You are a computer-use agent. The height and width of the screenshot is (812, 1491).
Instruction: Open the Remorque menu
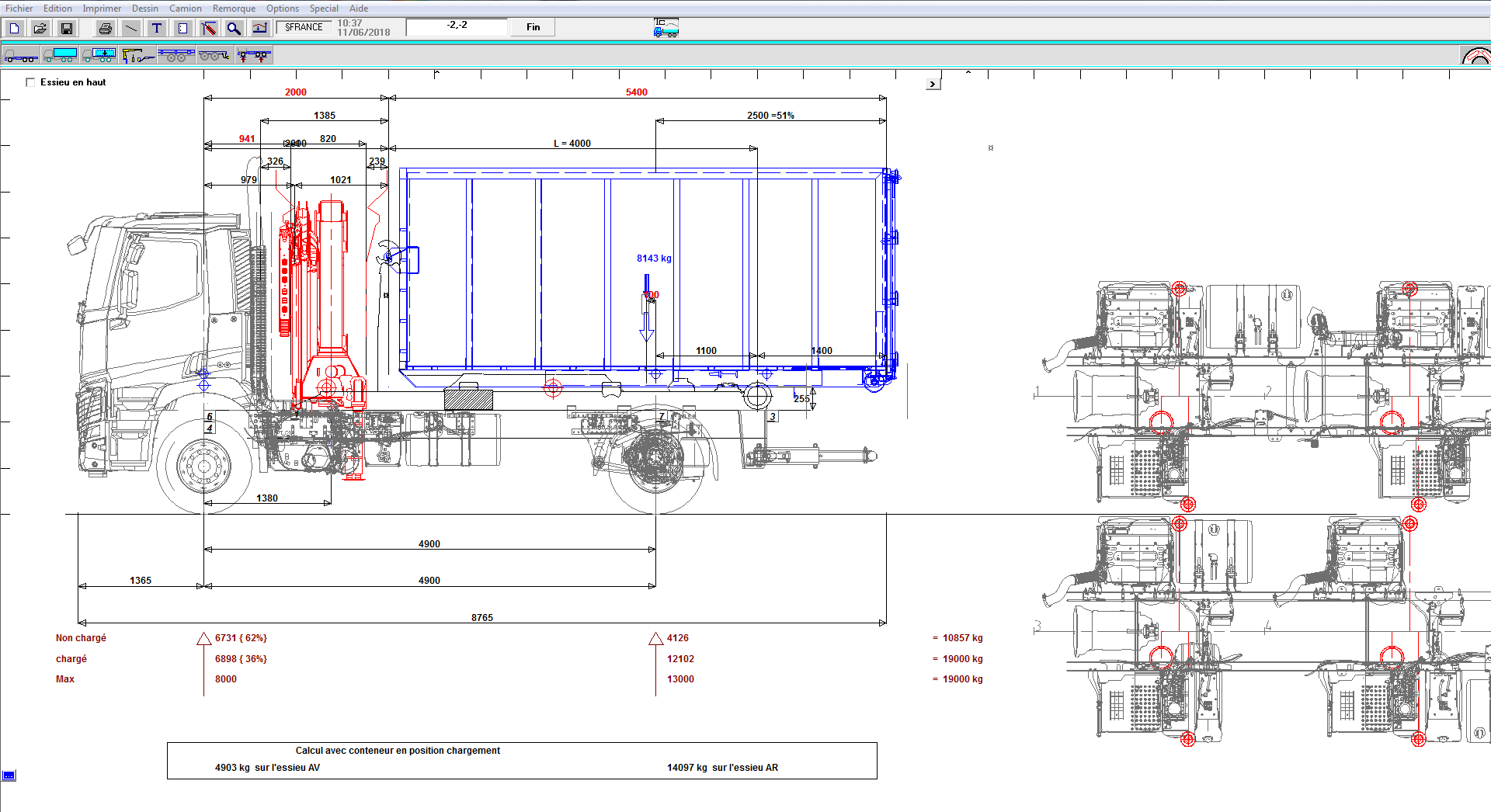(x=234, y=9)
